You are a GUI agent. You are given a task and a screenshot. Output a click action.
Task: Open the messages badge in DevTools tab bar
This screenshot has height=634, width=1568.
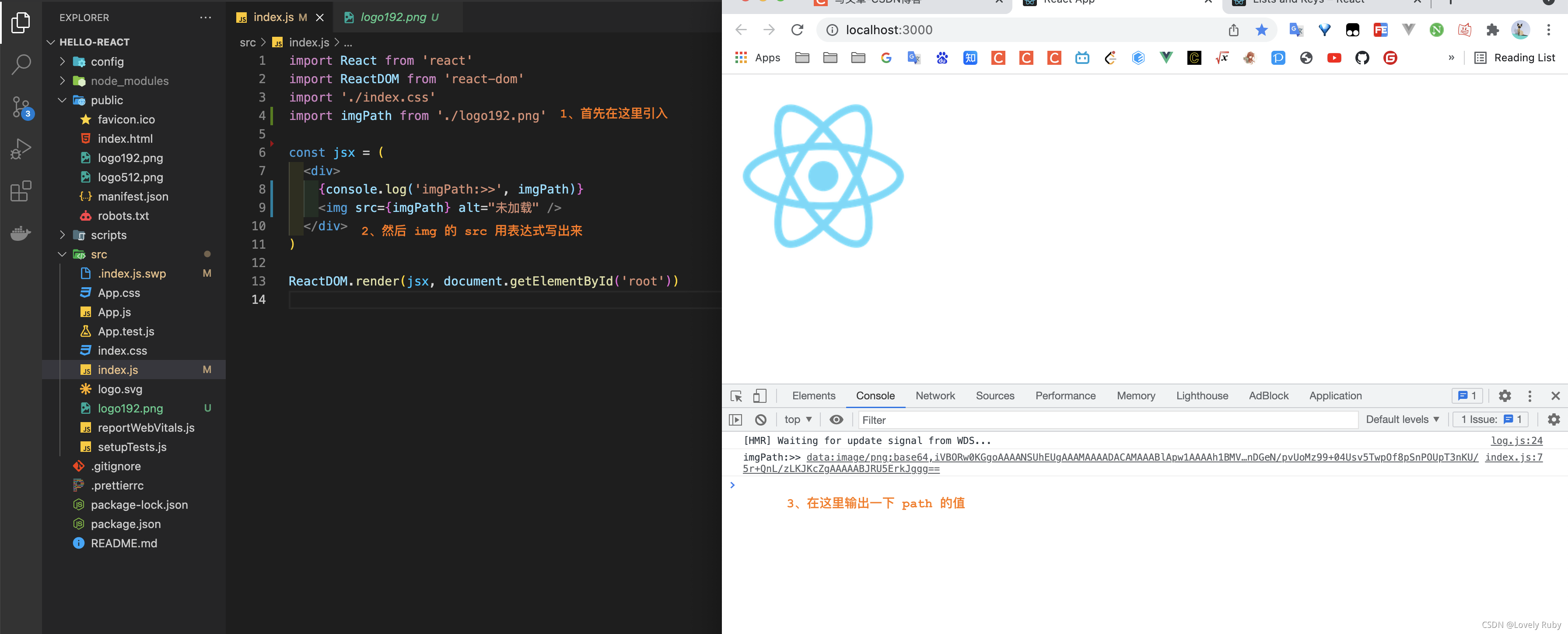[1467, 396]
